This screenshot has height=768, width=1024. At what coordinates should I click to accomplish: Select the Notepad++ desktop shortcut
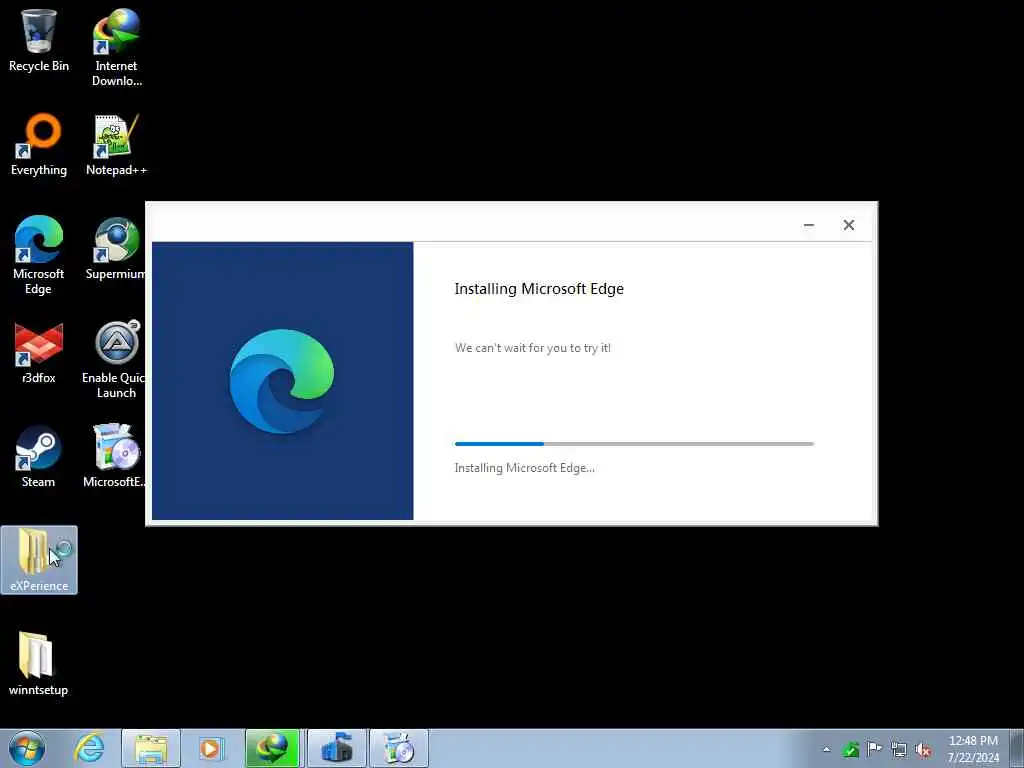point(116,144)
